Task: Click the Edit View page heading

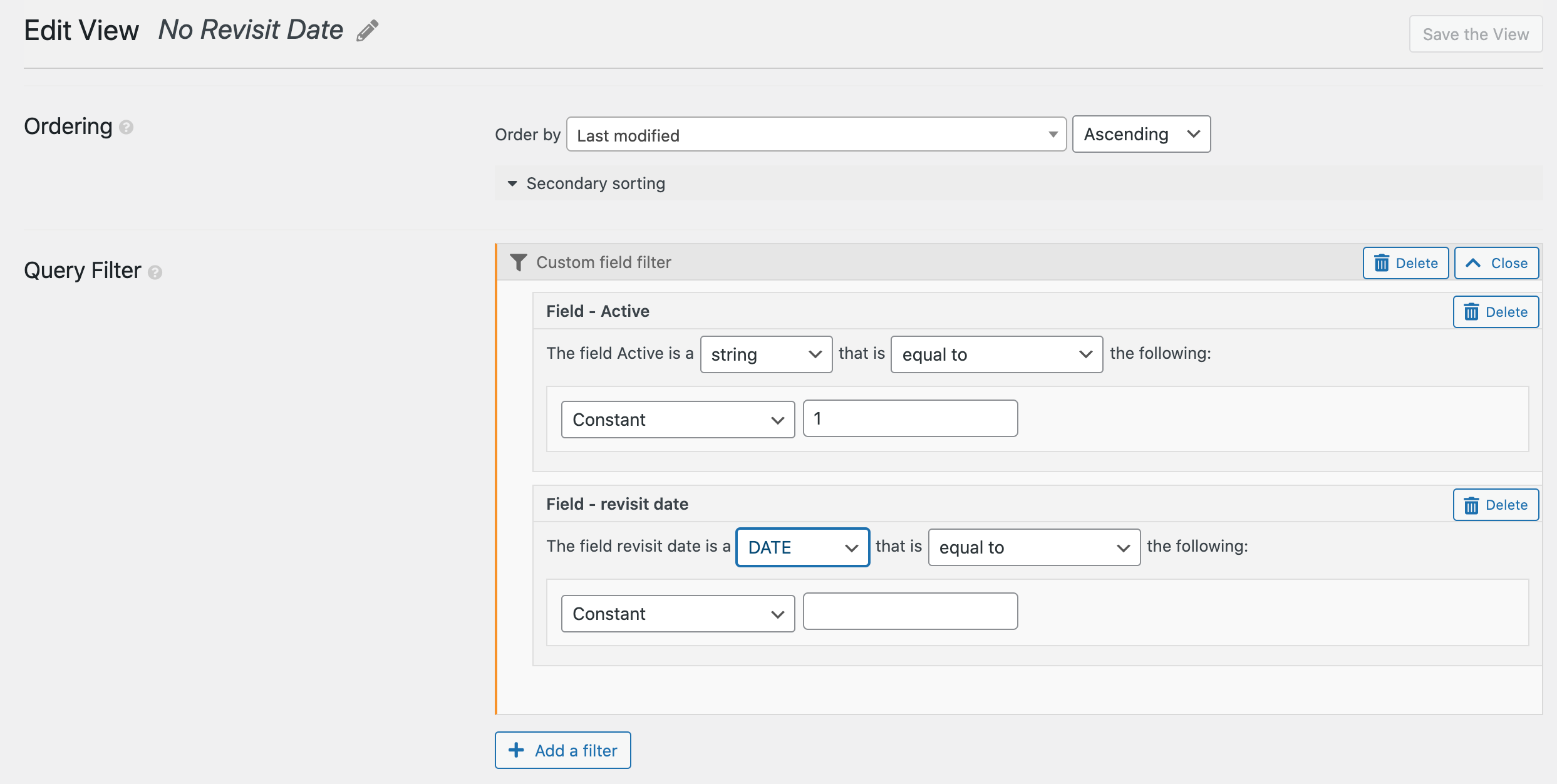Action: (x=81, y=30)
